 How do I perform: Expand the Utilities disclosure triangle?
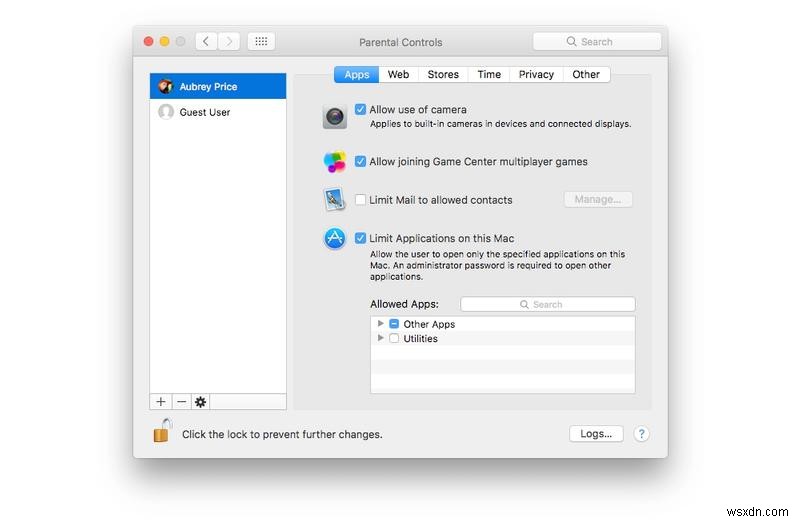pyautogui.click(x=380, y=338)
